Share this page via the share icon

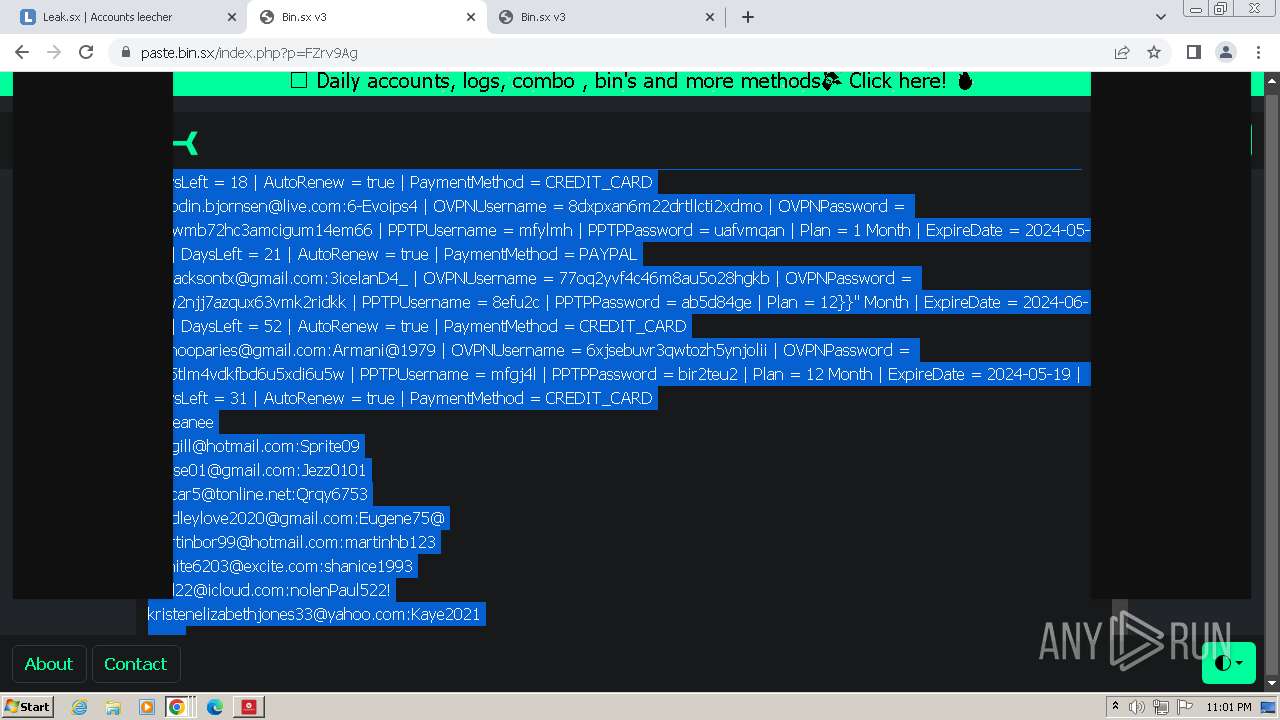(x=1122, y=52)
